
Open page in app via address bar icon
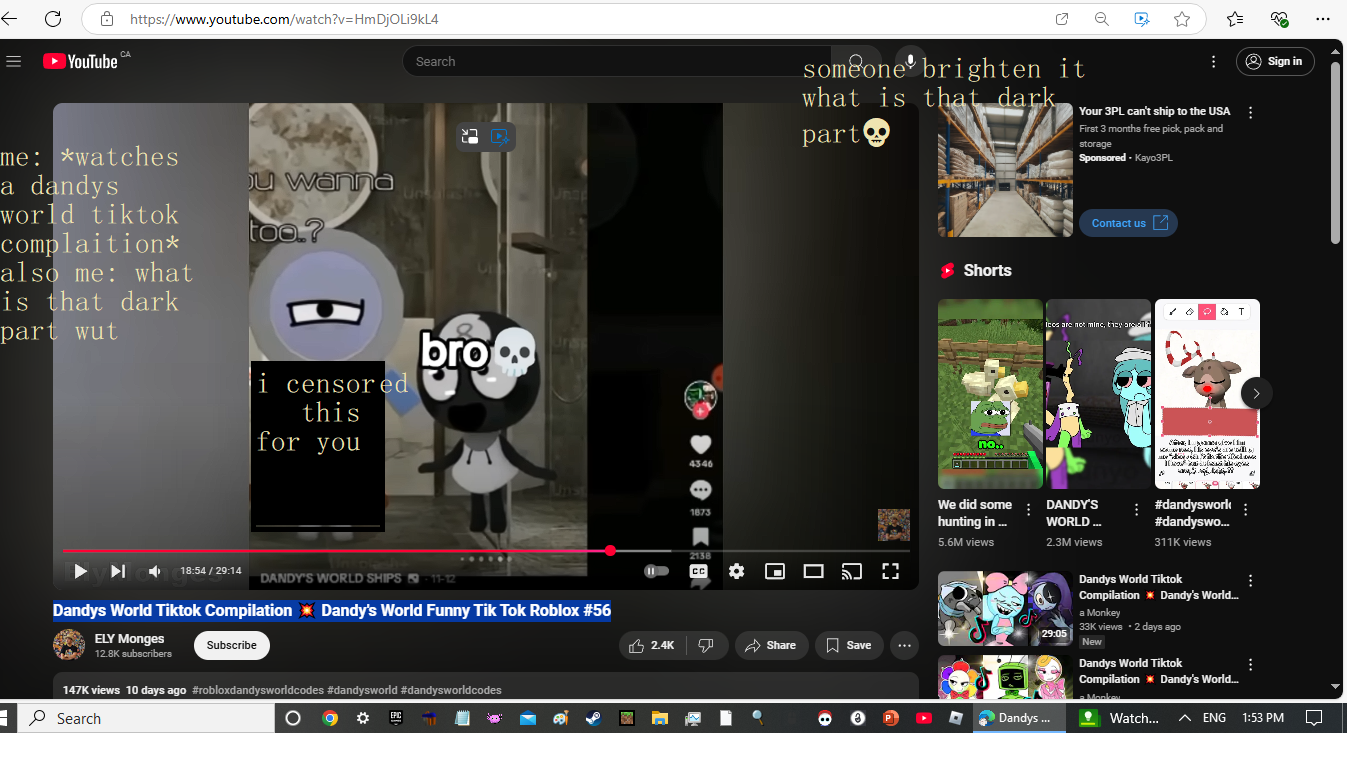pos(1062,19)
